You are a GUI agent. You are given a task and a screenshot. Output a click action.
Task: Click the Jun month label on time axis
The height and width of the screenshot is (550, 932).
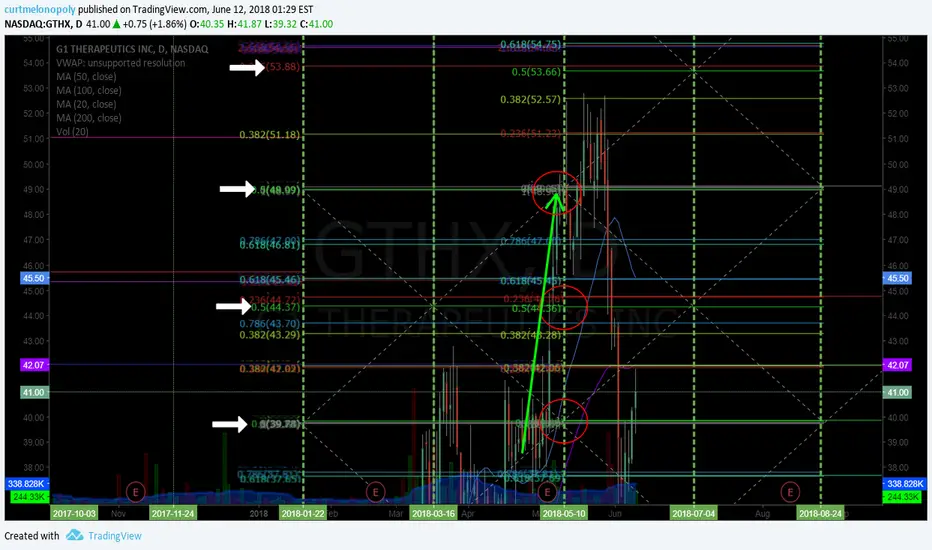(615, 513)
